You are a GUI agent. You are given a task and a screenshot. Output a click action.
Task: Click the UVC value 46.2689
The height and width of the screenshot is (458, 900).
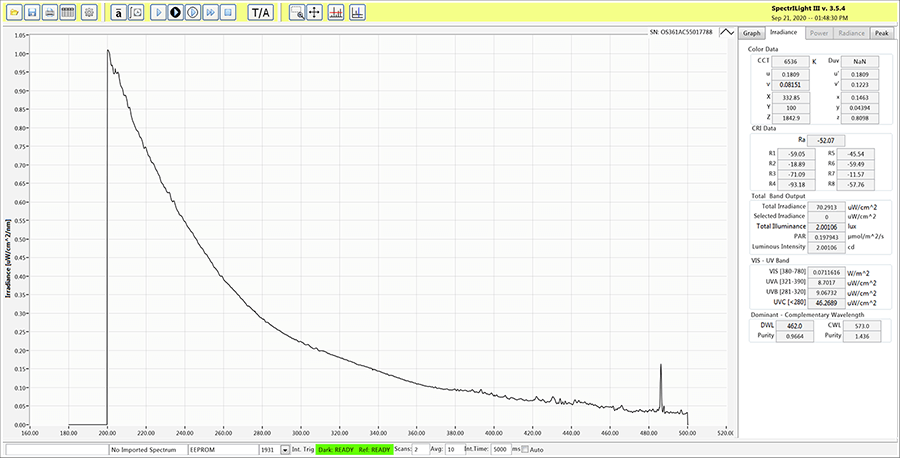click(x=826, y=302)
